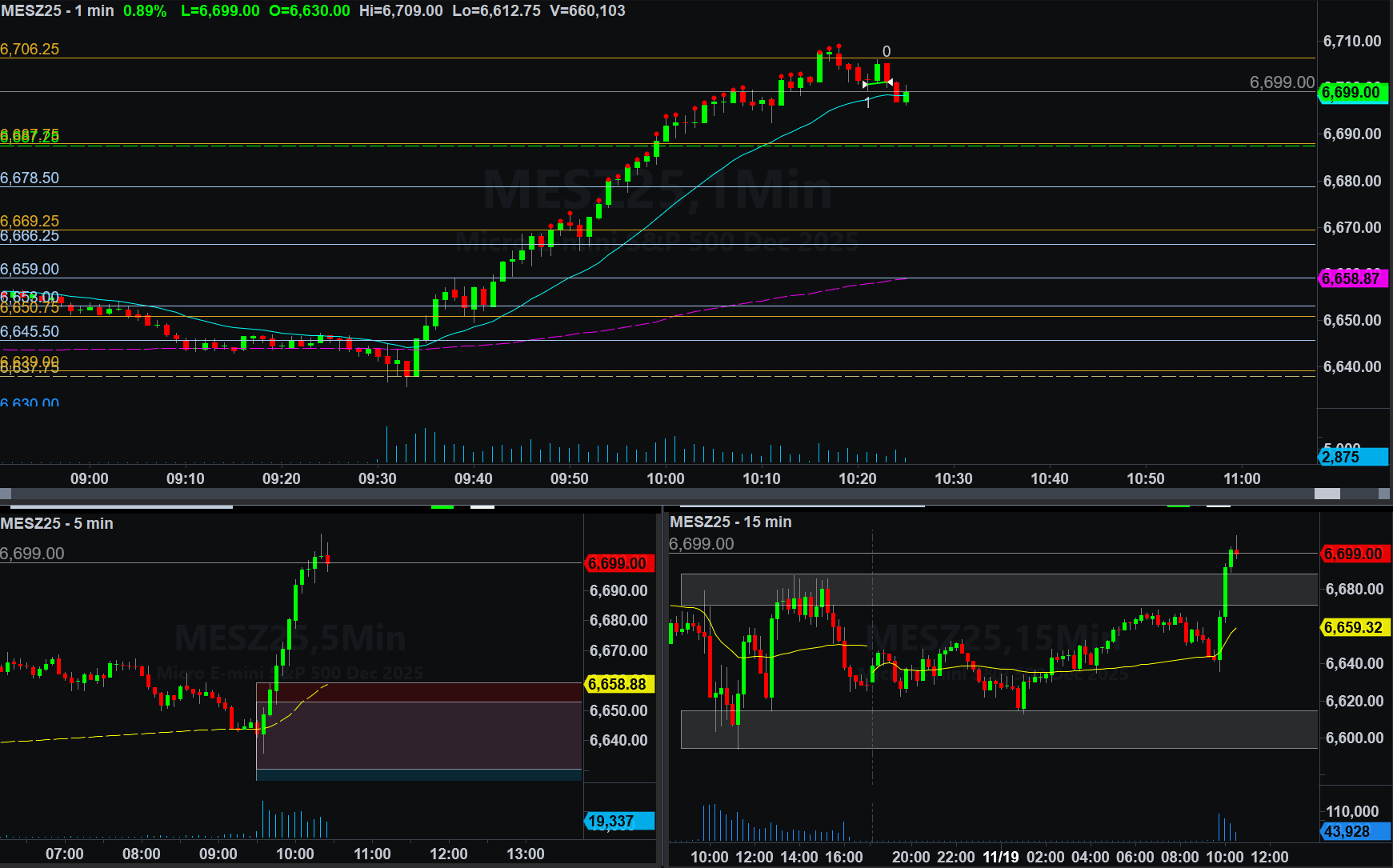Select the lower gray zone on 15-min chart
1393x868 pixels.
(999, 729)
